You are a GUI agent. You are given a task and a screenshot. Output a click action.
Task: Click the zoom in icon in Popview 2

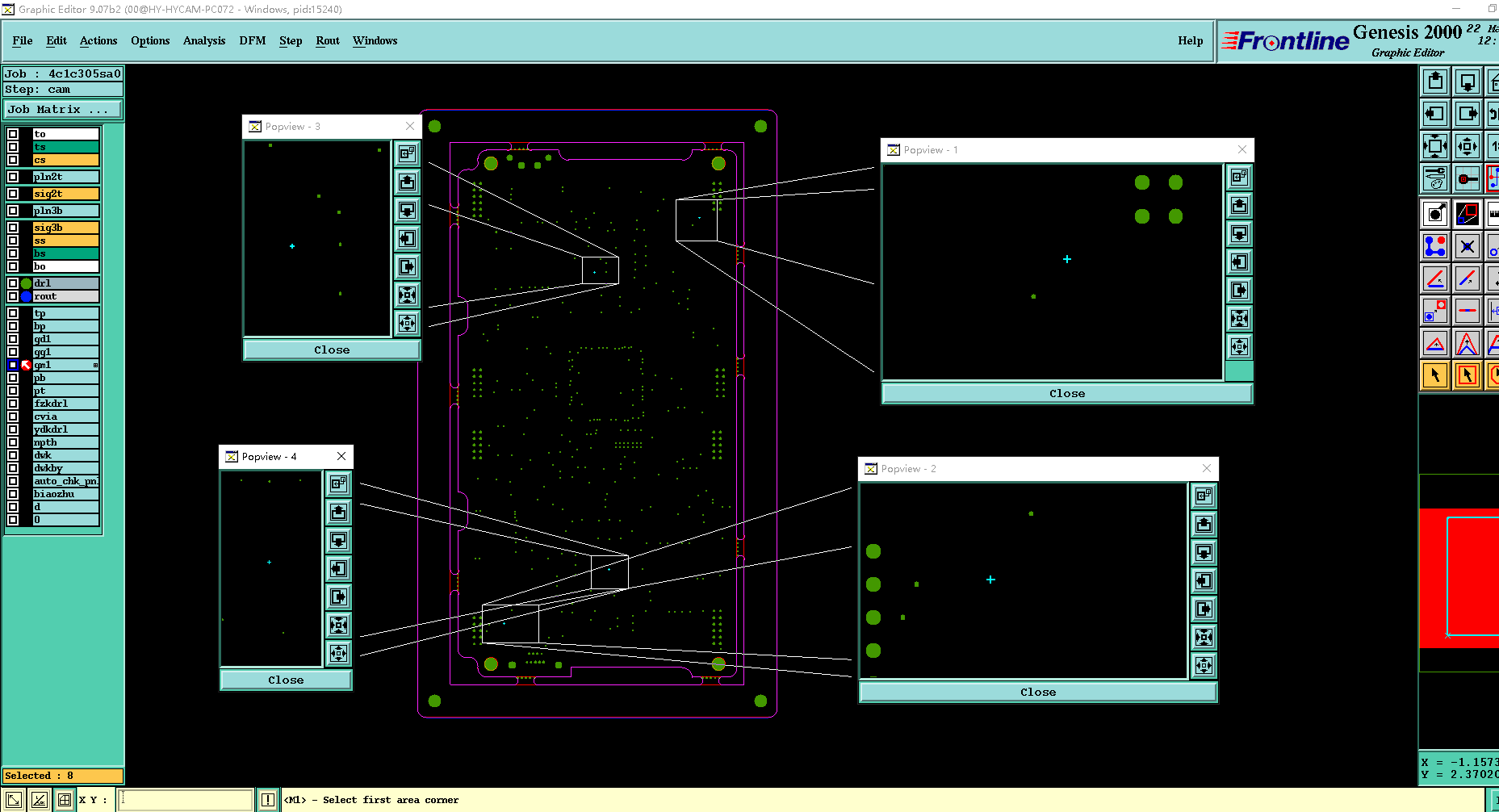[x=1204, y=637]
